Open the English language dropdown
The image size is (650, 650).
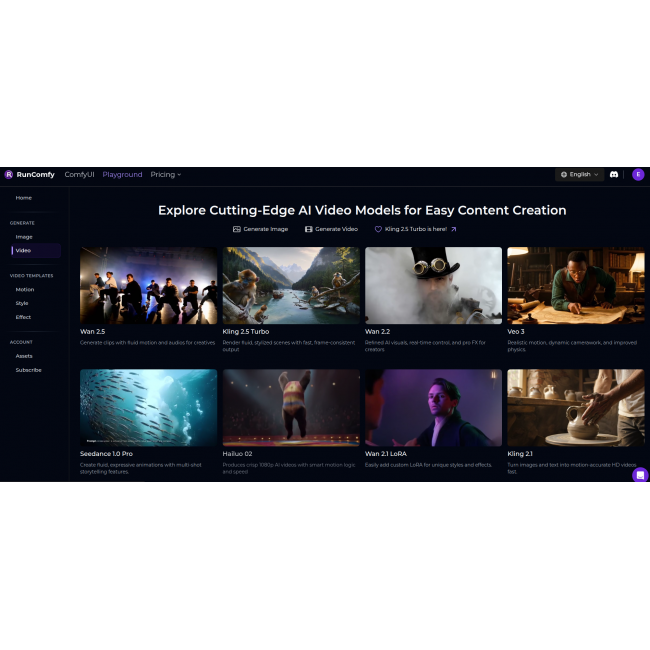[579, 174]
